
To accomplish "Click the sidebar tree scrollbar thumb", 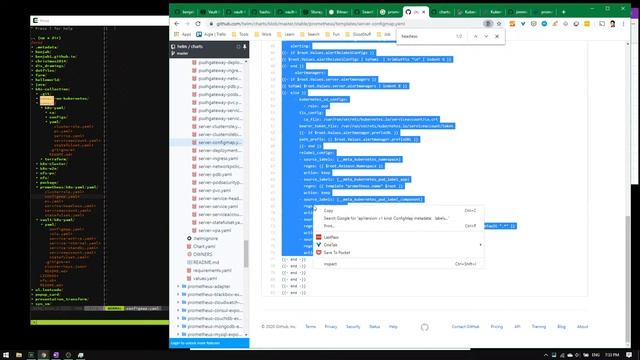I will [246, 253].
